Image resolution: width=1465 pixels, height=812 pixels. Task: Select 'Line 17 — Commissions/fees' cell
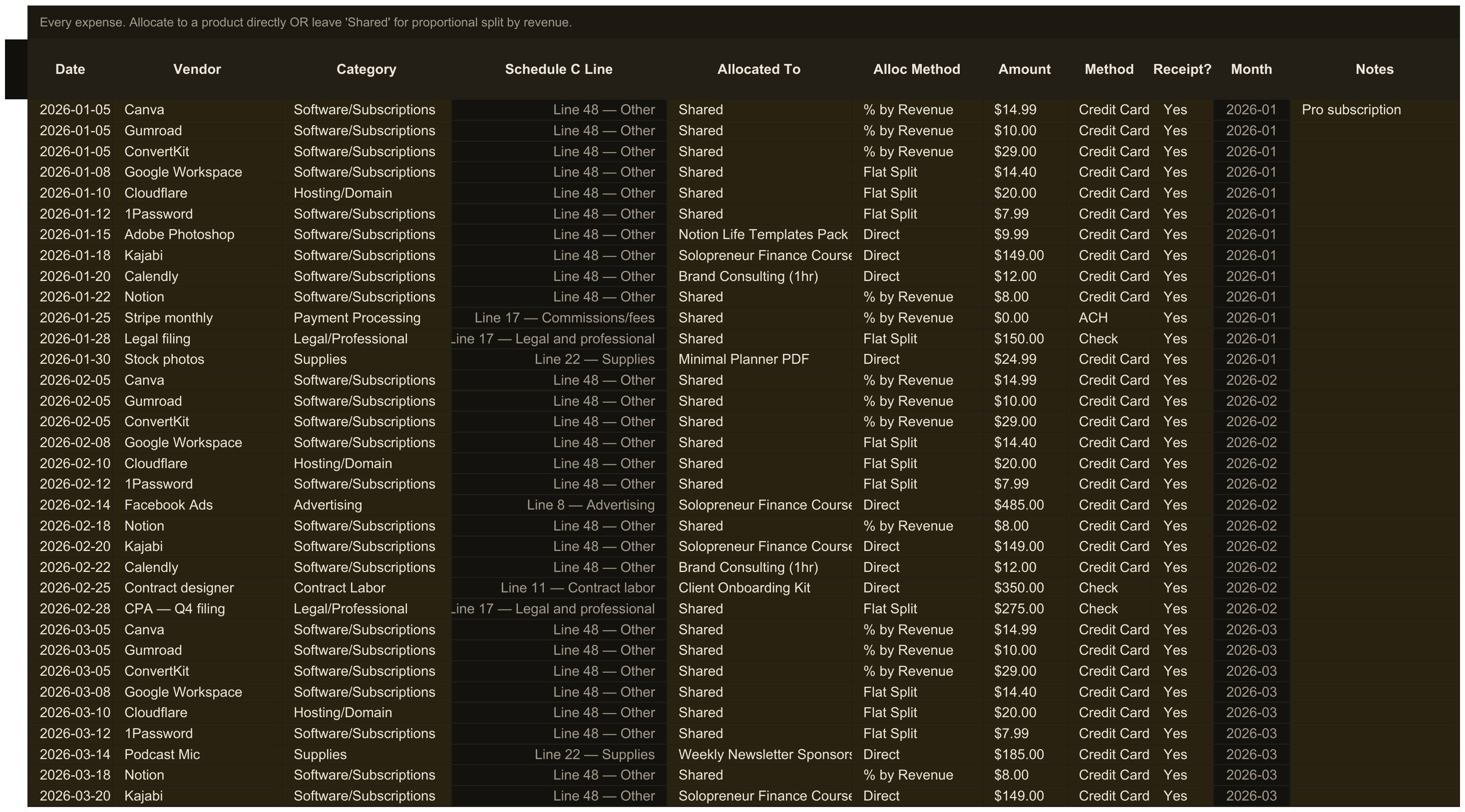(559, 318)
